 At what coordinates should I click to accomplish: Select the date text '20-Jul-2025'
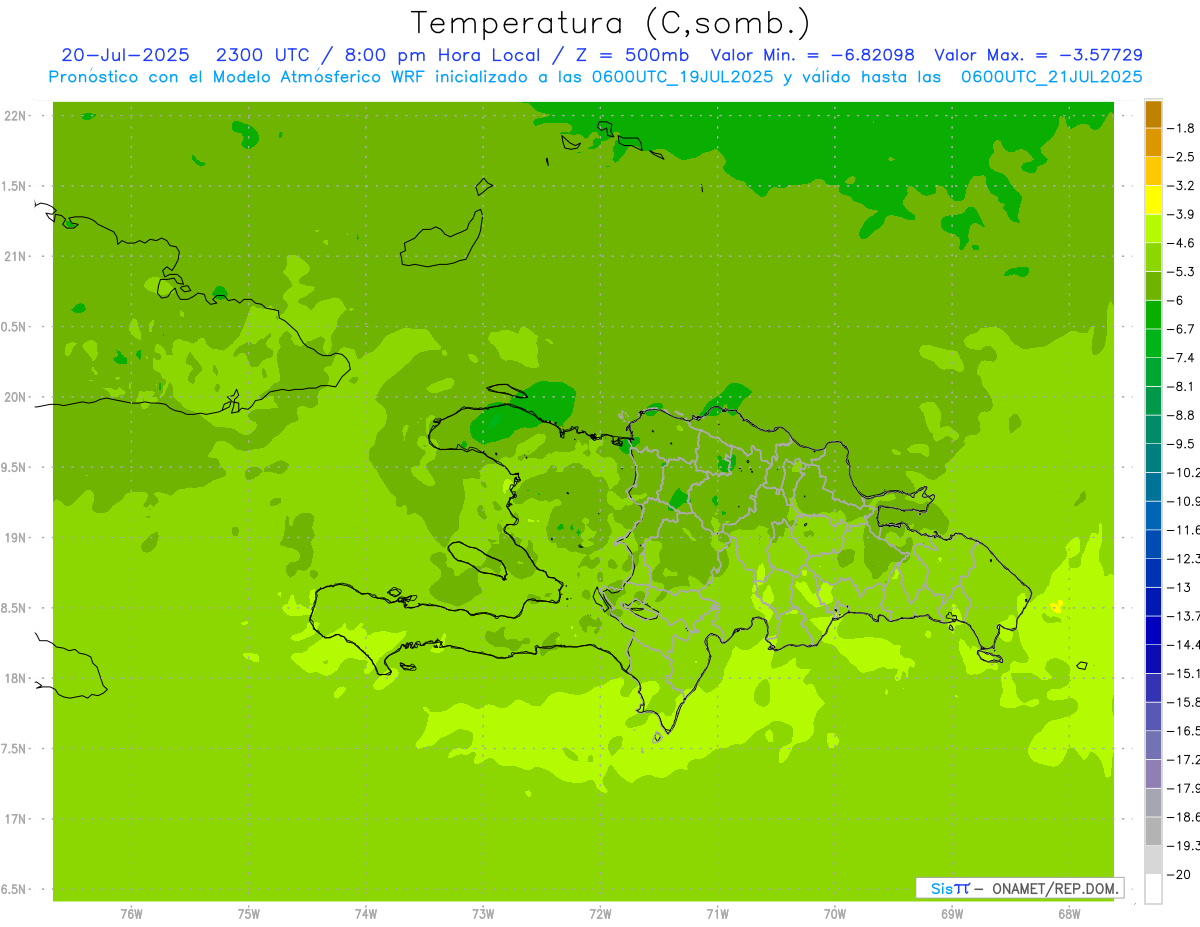pyautogui.click(x=125, y=55)
